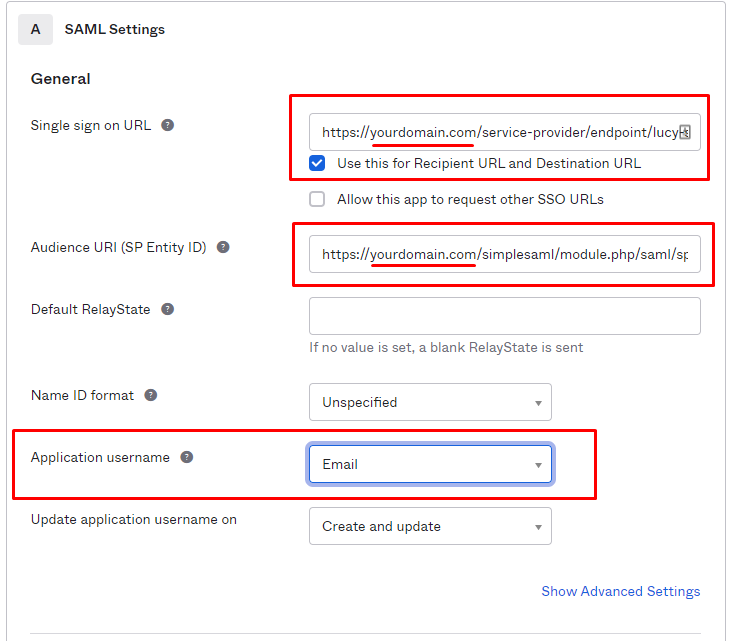Screen dimensions: 735x641
Task: Click the icon inside Single sign on URL field
Action: coord(685,132)
